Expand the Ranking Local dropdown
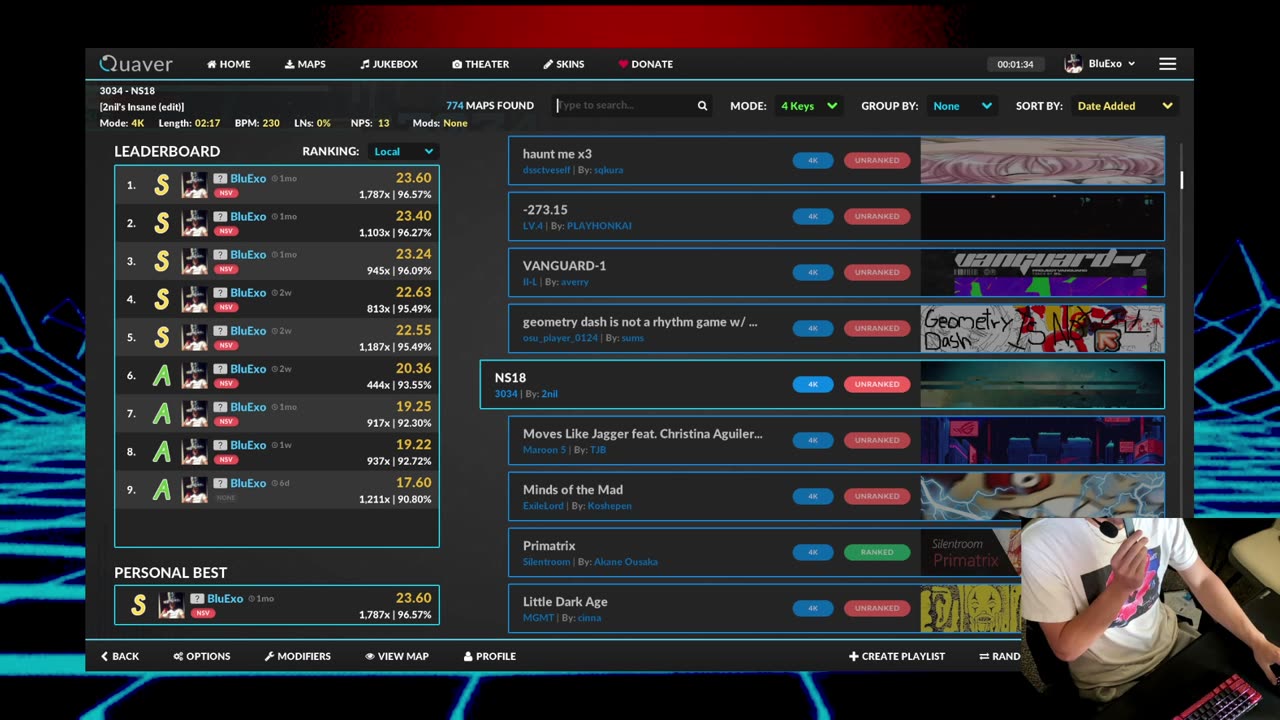 pyautogui.click(x=403, y=151)
